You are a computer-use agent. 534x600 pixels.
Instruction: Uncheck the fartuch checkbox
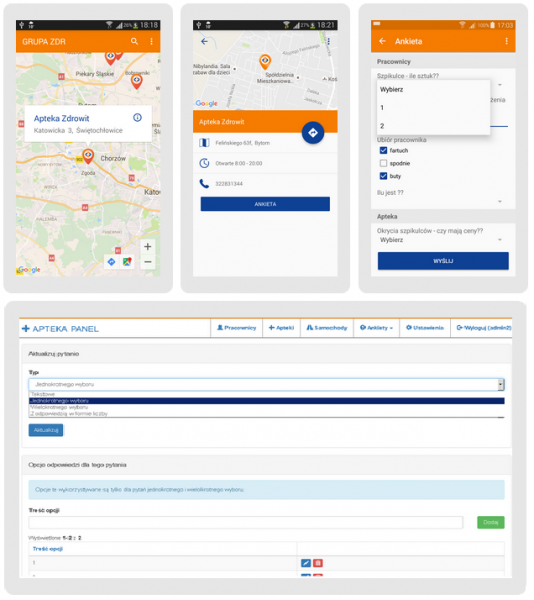383,150
